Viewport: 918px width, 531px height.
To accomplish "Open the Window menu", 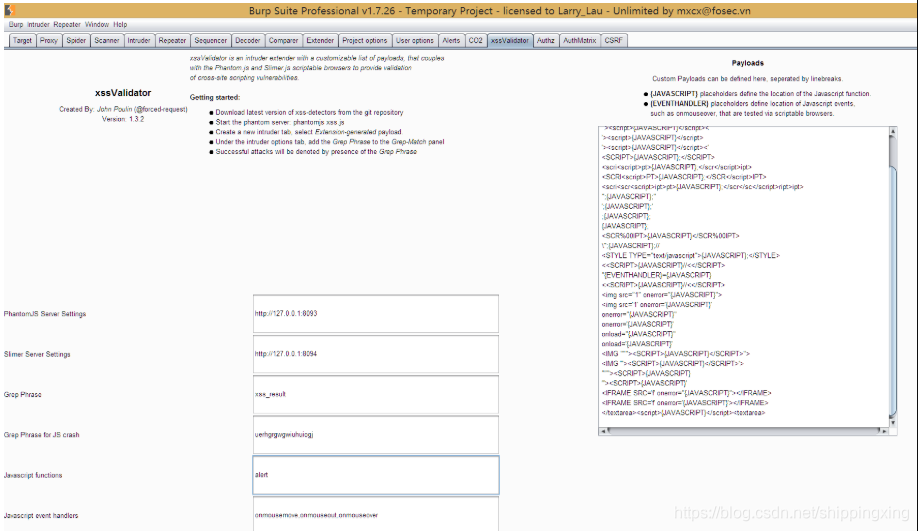I will pos(97,25).
